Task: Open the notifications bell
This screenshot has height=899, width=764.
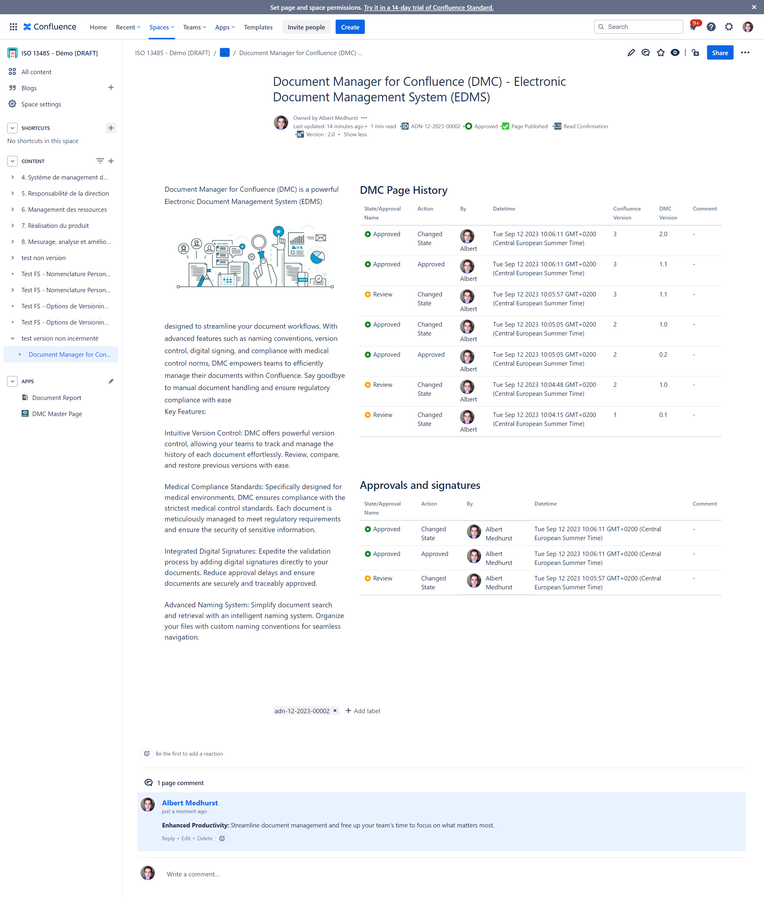Action: [694, 26]
